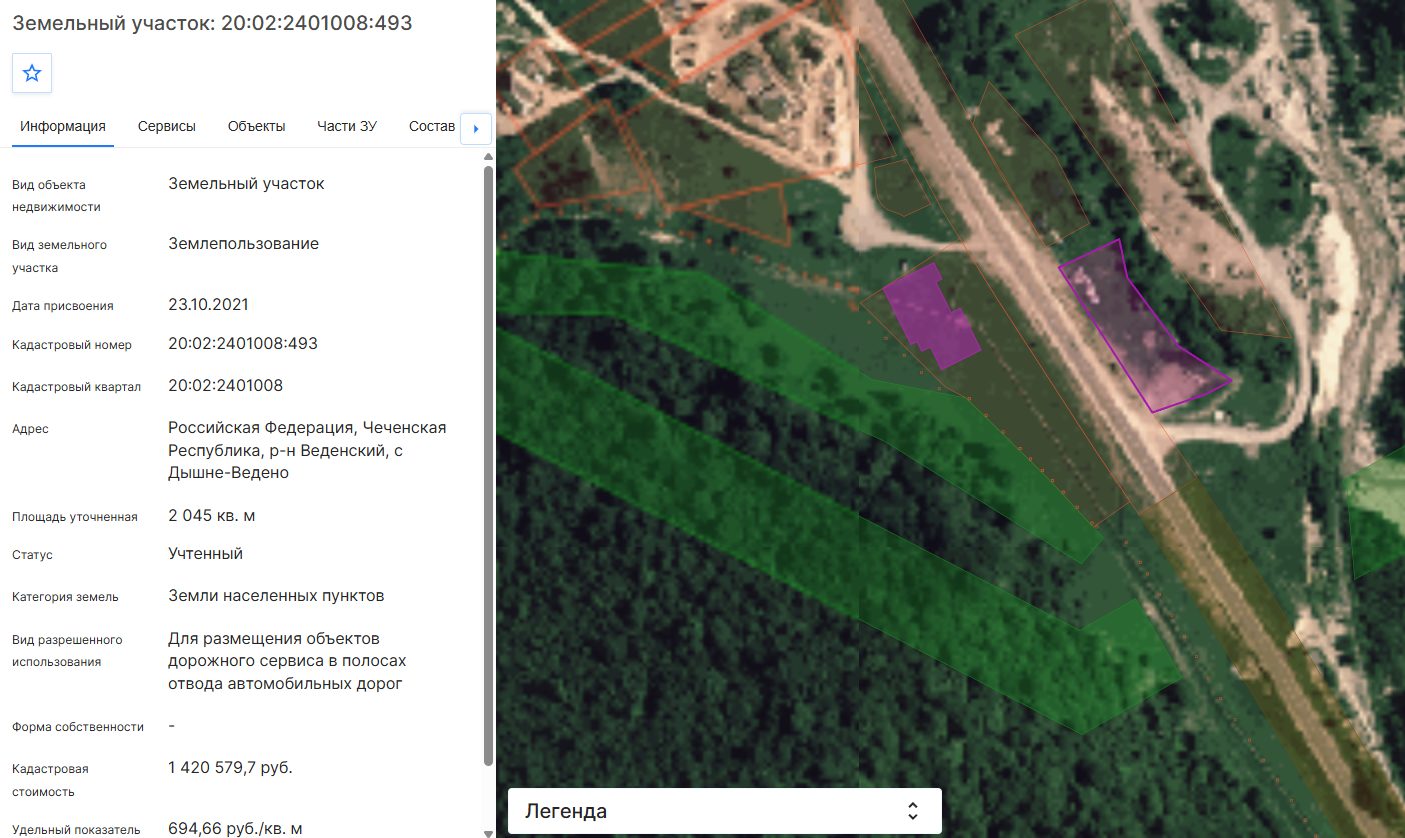Click the scrollbar up arrow in the info panel
Image resolution: width=1405 pixels, height=838 pixels.
[x=488, y=157]
